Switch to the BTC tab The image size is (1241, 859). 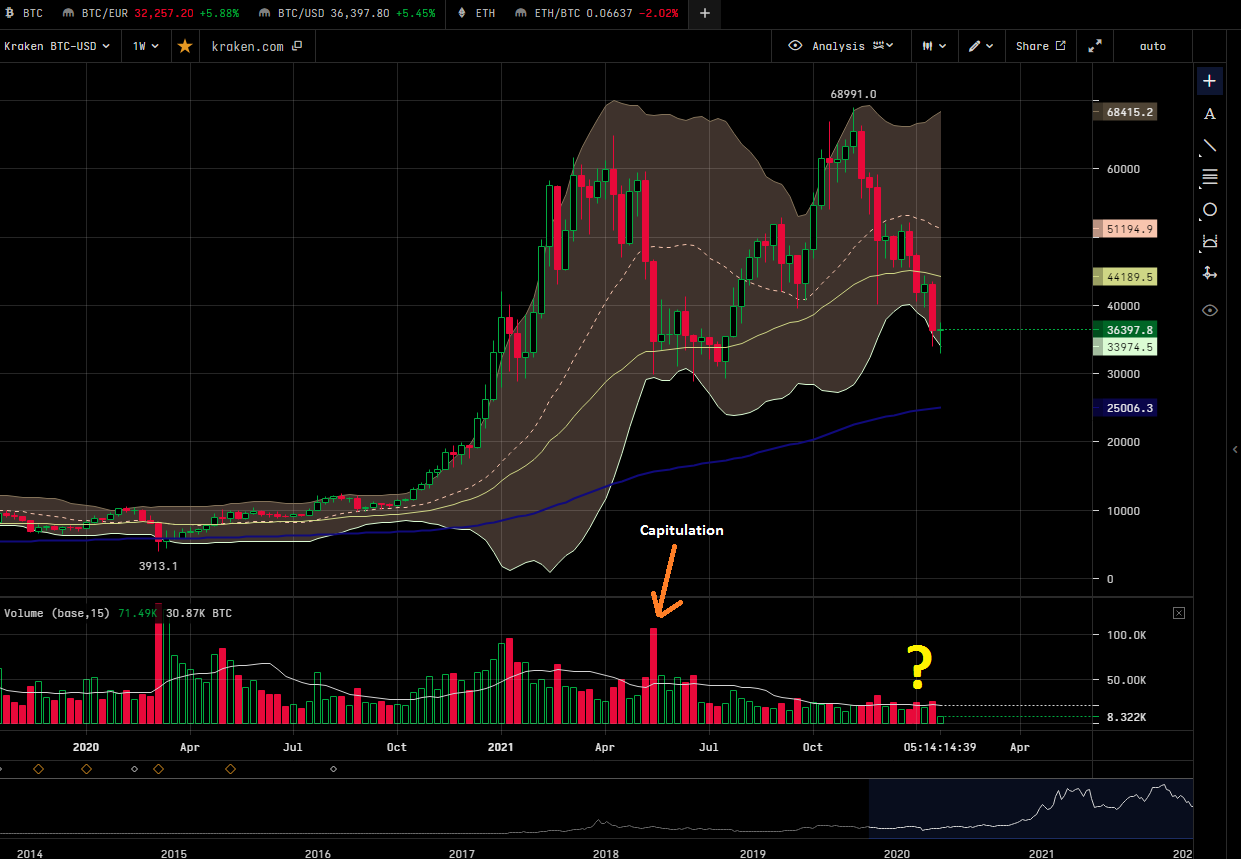24,14
